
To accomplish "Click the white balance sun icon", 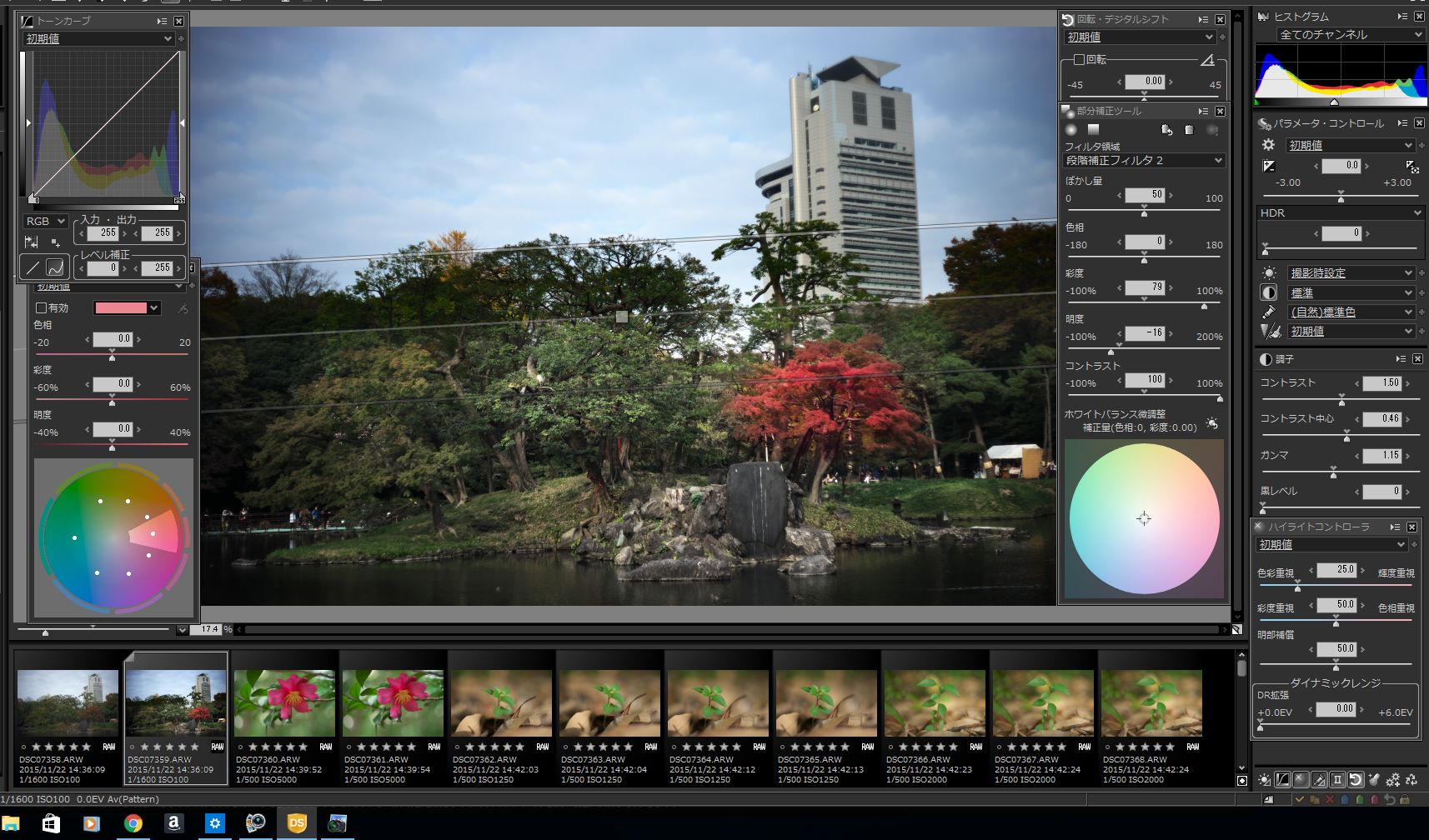I will 1269,272.
